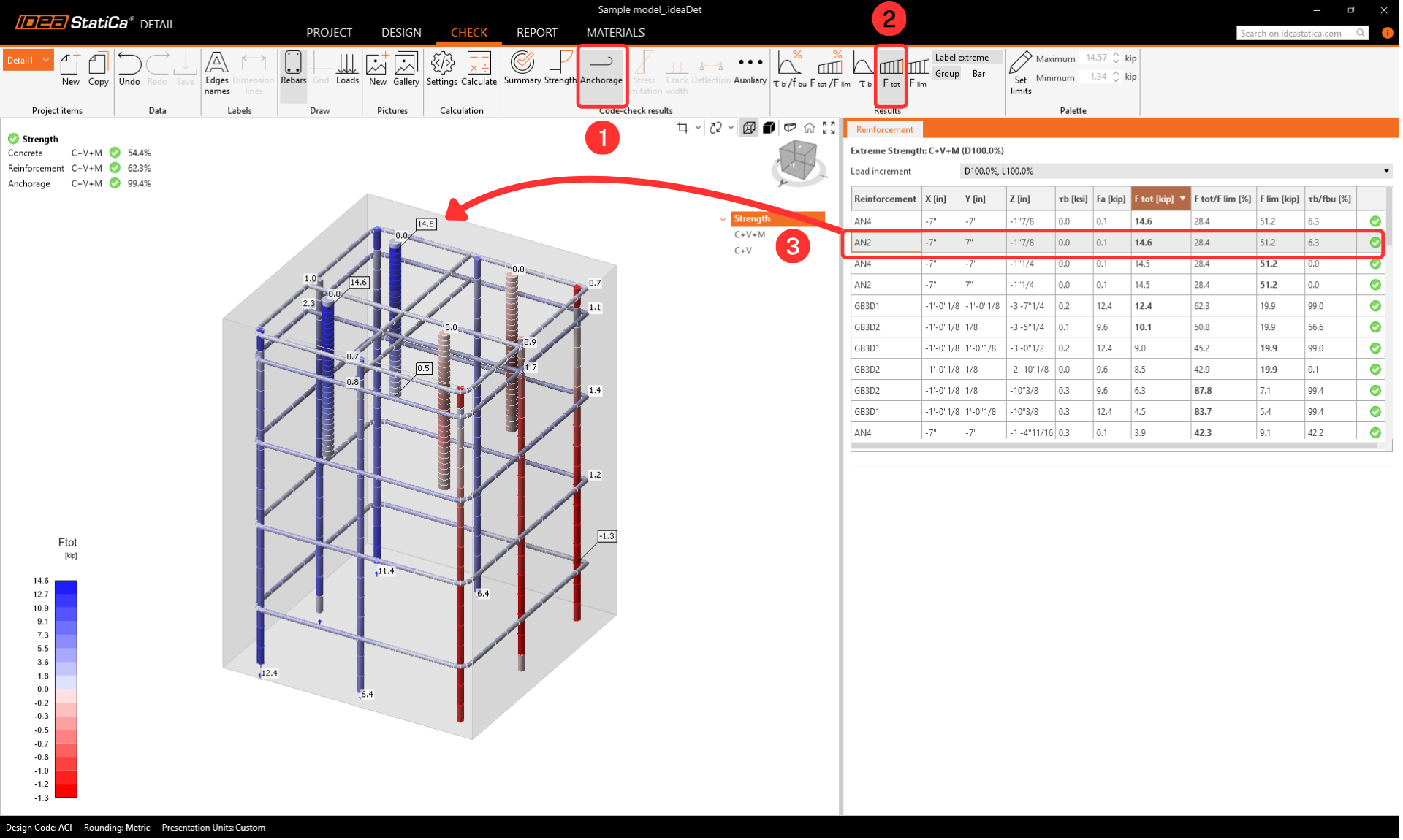Toggle Label extreme option

pyautogui.click(x=962, y=58)
